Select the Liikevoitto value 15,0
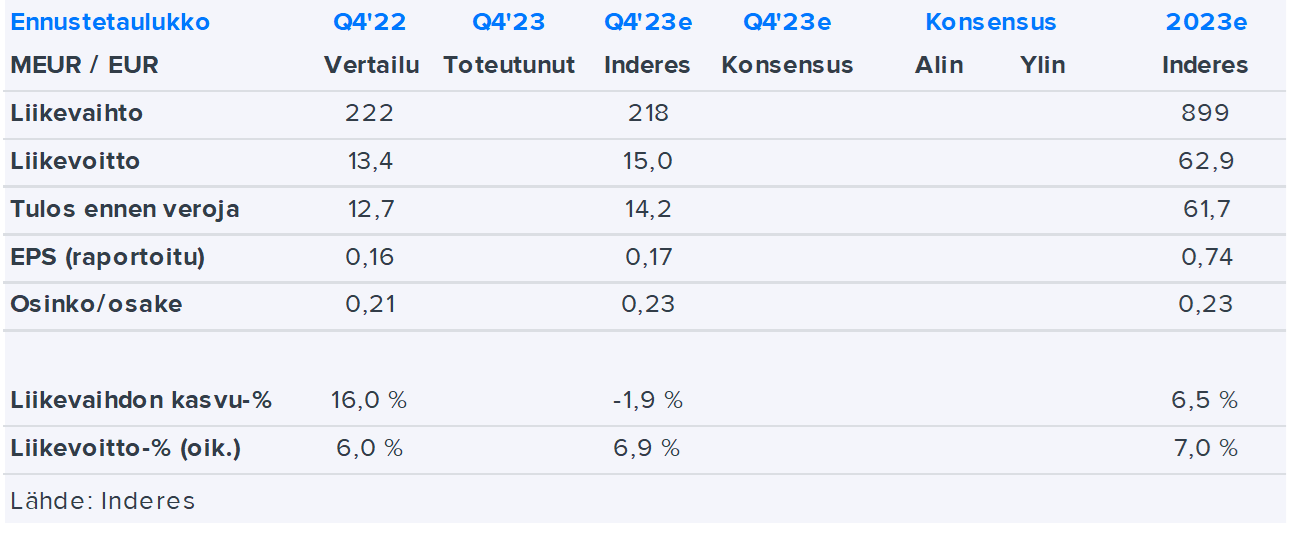 (648, 161)
